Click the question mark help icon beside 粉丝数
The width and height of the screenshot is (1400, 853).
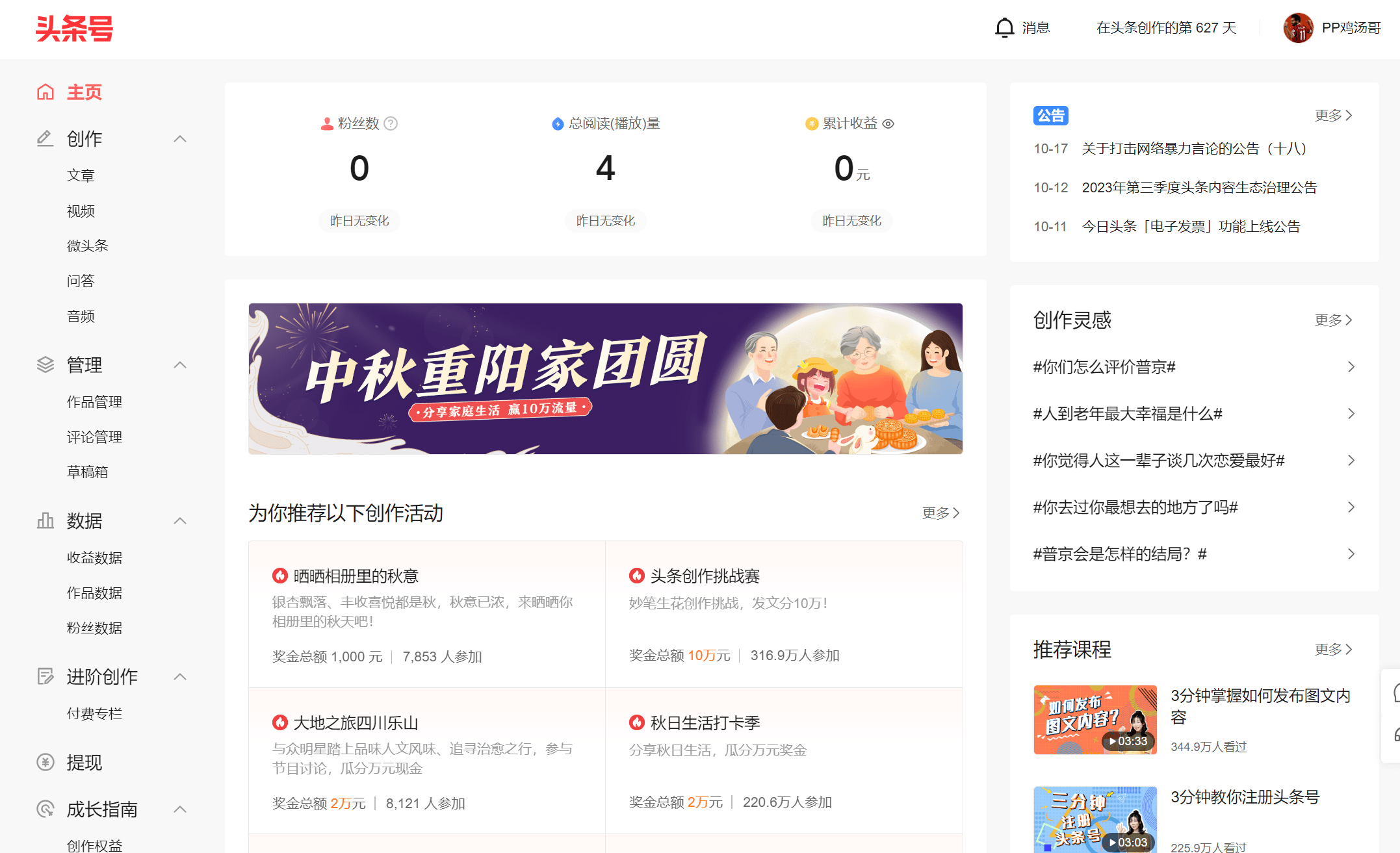(391, 123)
